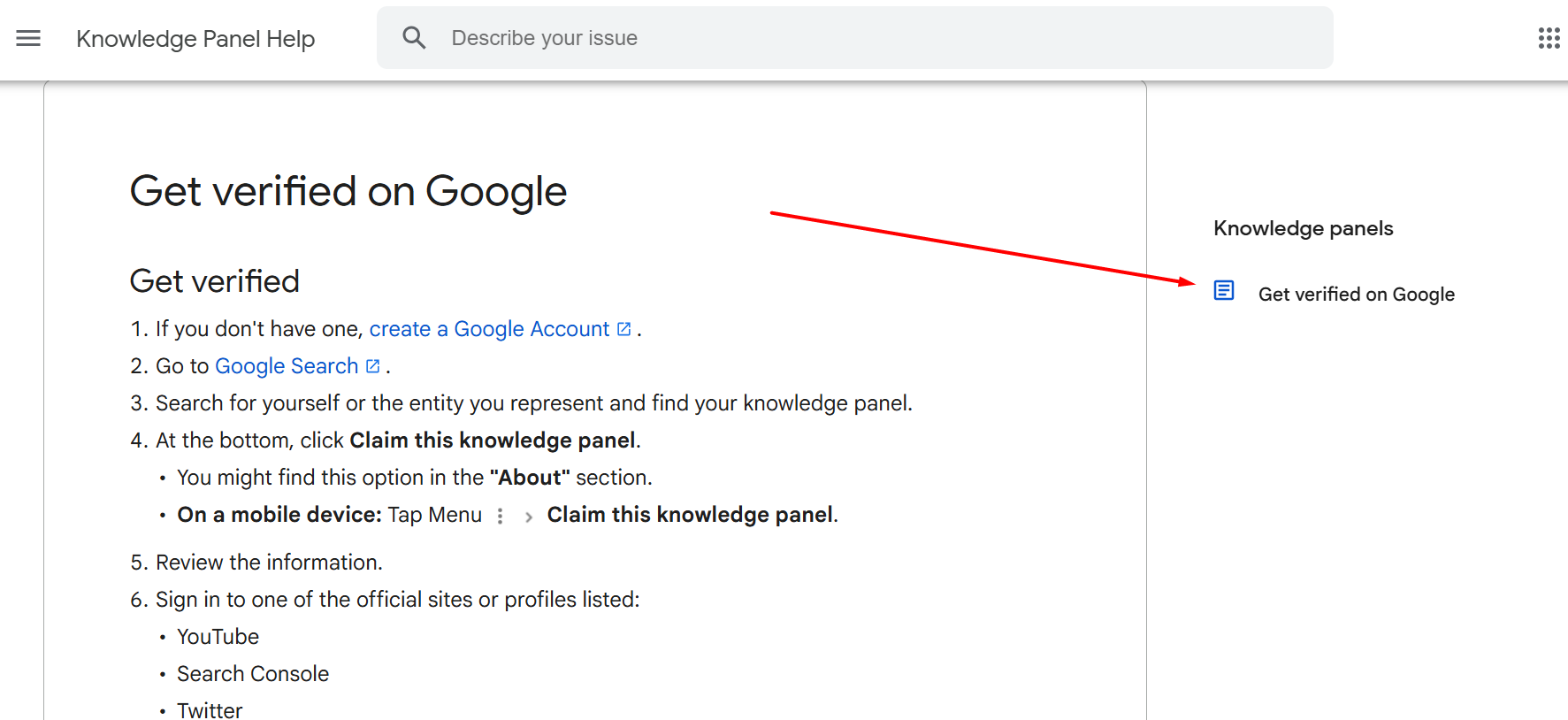Select Get verified on Google in sidebar

(1356, 294)
